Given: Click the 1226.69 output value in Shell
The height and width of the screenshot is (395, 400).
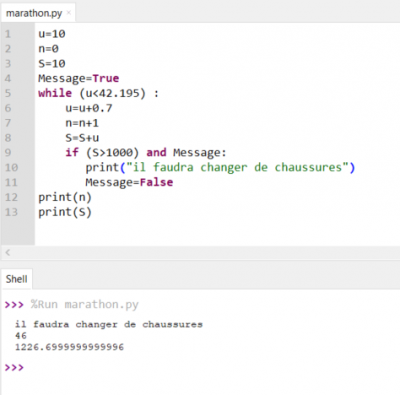Looking at the screenshot, I should tap(69, 347).
